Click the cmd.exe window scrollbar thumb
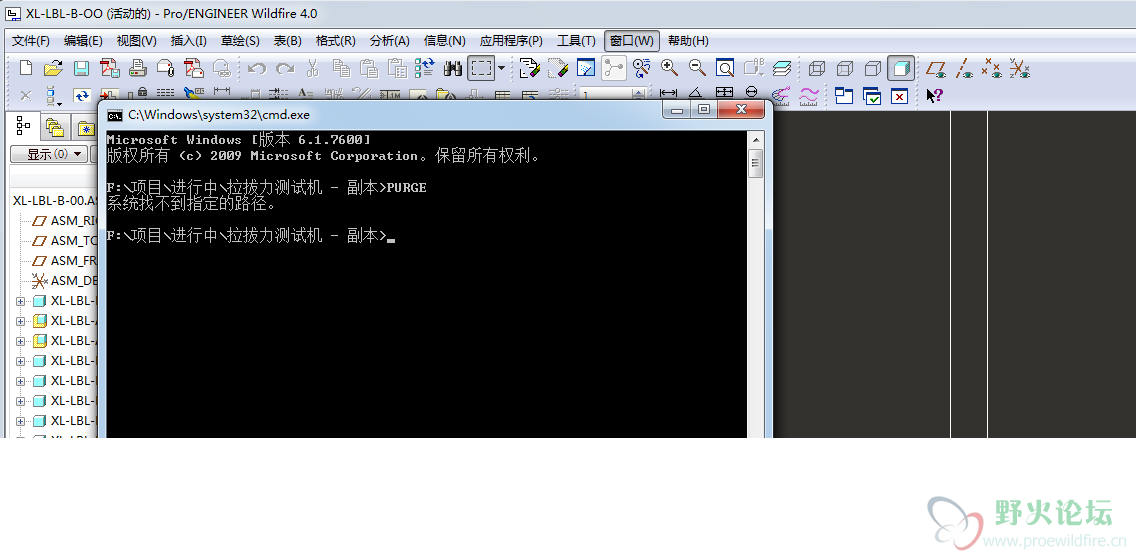Viewport: 1136px width, 559px height. click(x=756, y=163)
